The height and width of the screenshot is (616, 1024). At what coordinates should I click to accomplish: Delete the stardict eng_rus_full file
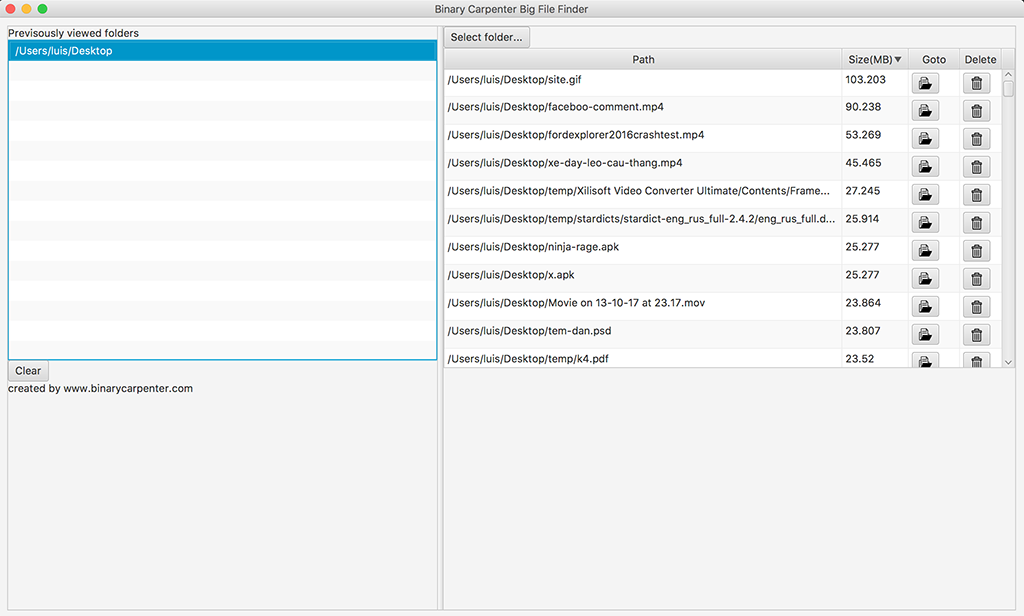click(x=976, y=223)
